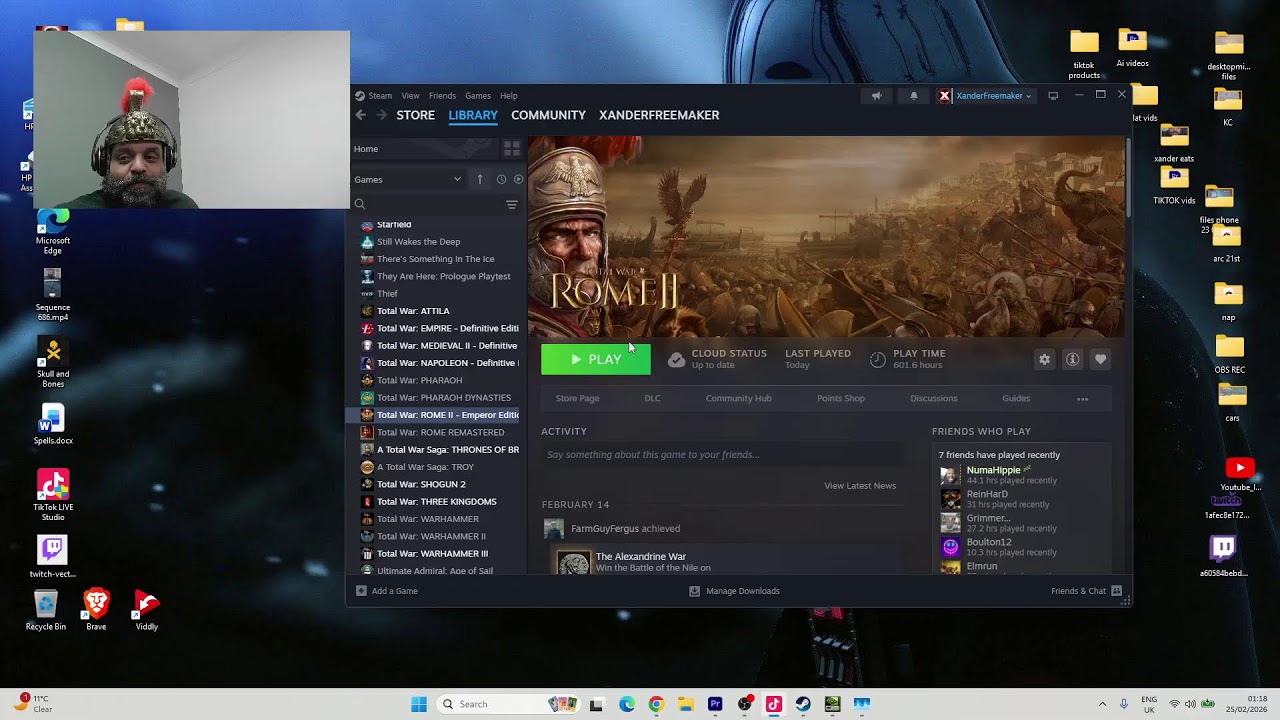This screenshot has width=1280, height=720.
Task: Open the notifications bell
Action: [913, 96]
